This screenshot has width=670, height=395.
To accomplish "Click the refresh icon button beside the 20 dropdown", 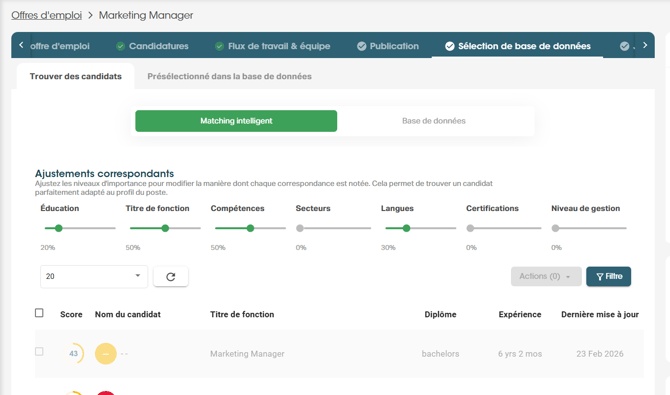I will click(170, 277).
